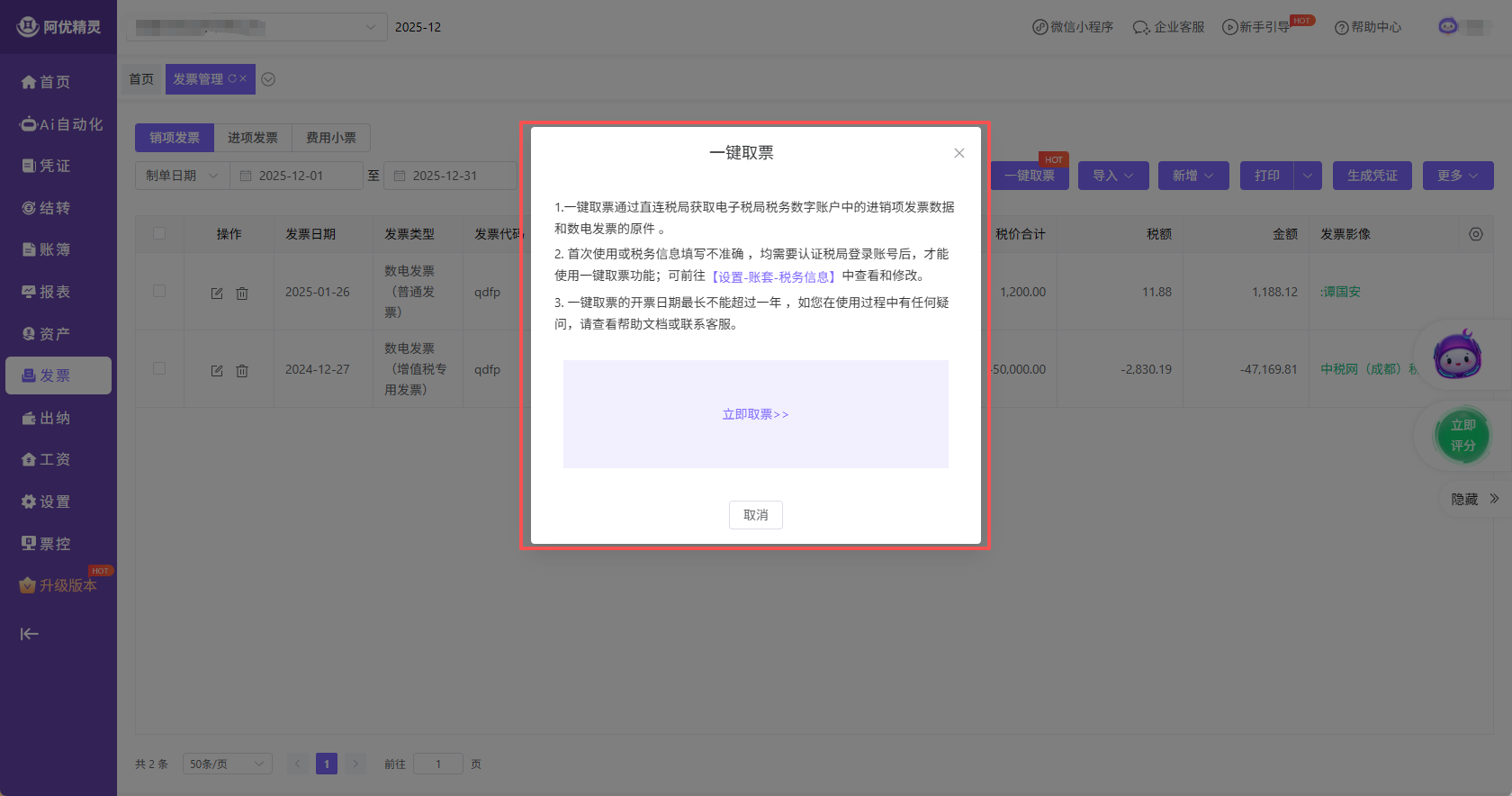Switch to the 费用小票 tab
1512x796 pixels.
(331, 138)
